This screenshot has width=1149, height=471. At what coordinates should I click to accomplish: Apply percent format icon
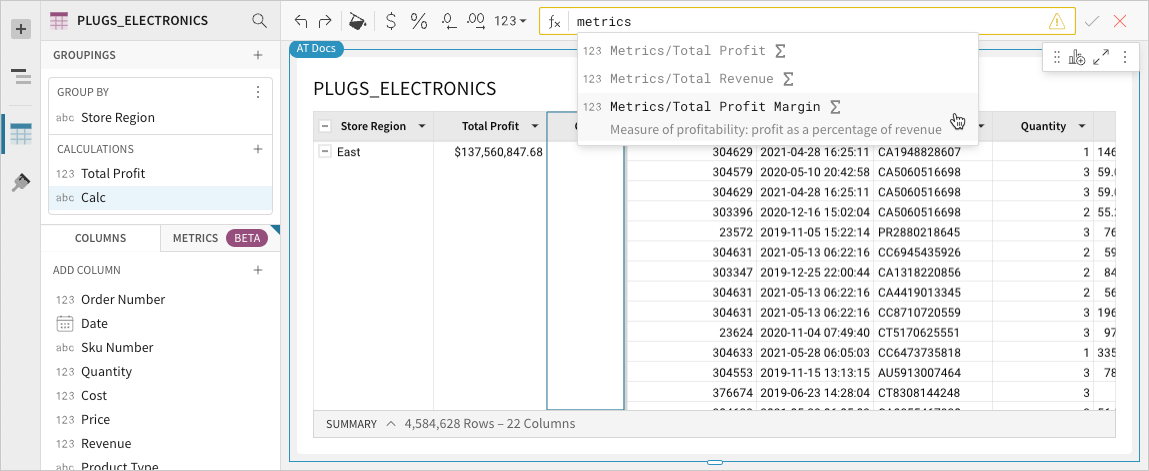point(419,21)
